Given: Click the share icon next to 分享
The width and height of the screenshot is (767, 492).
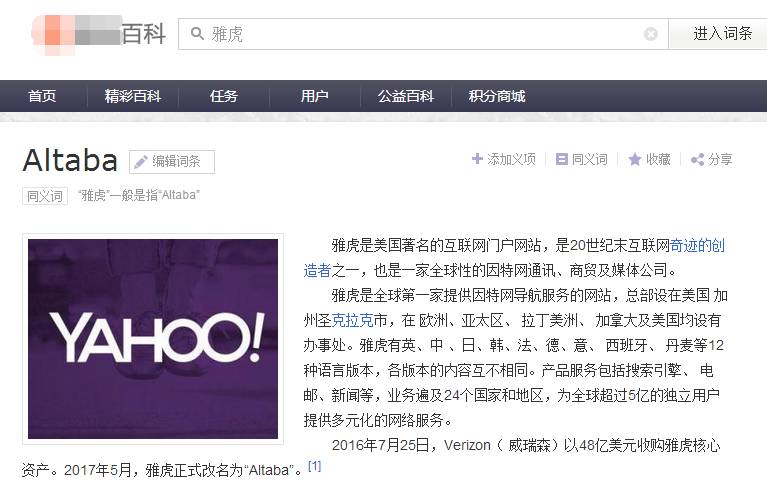Looking at the screenshot, I should [x=697, y=159].
